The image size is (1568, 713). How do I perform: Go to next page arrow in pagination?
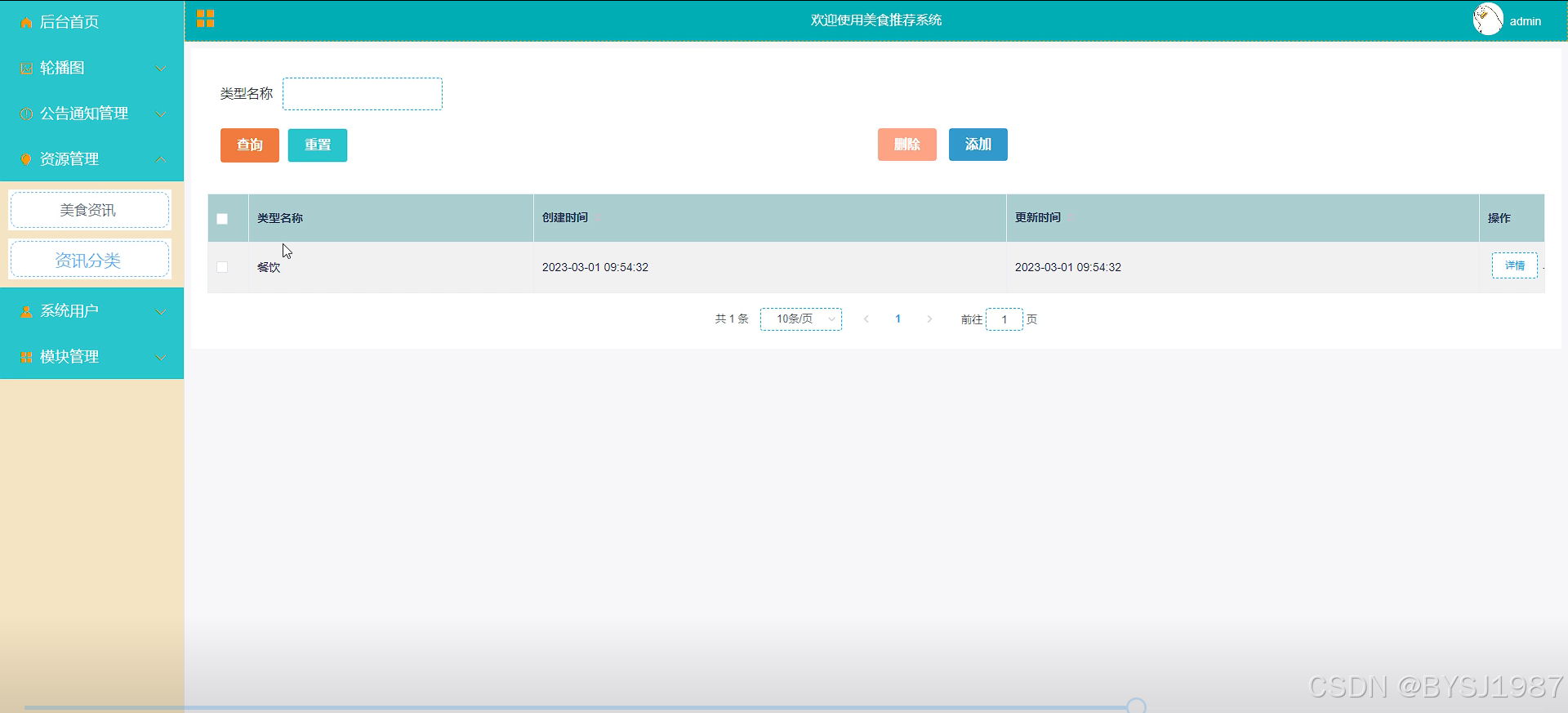point(929,319)
